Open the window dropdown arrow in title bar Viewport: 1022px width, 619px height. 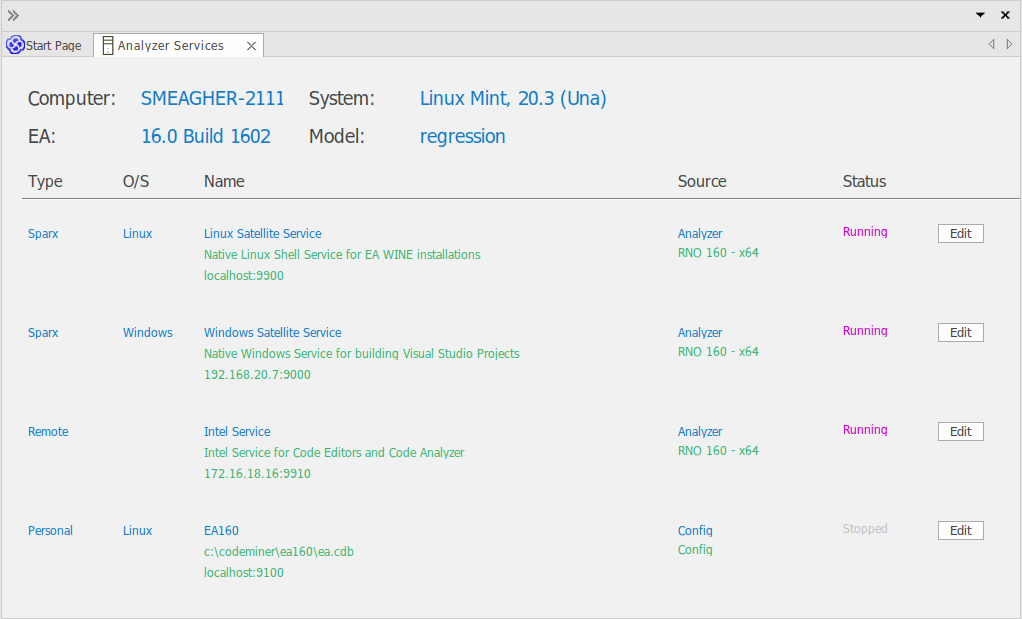tap(981, 15)
